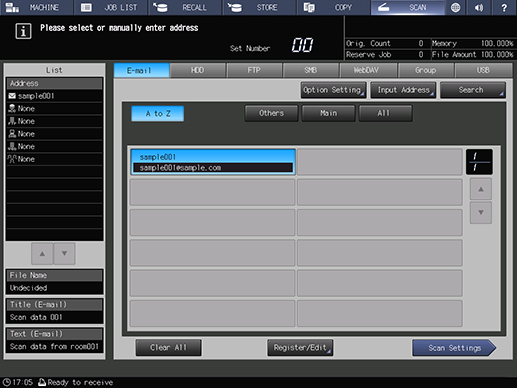This screenshot has height=388, width=517.
Task: Select the E-mail destination tab
Action: (142, 70)
